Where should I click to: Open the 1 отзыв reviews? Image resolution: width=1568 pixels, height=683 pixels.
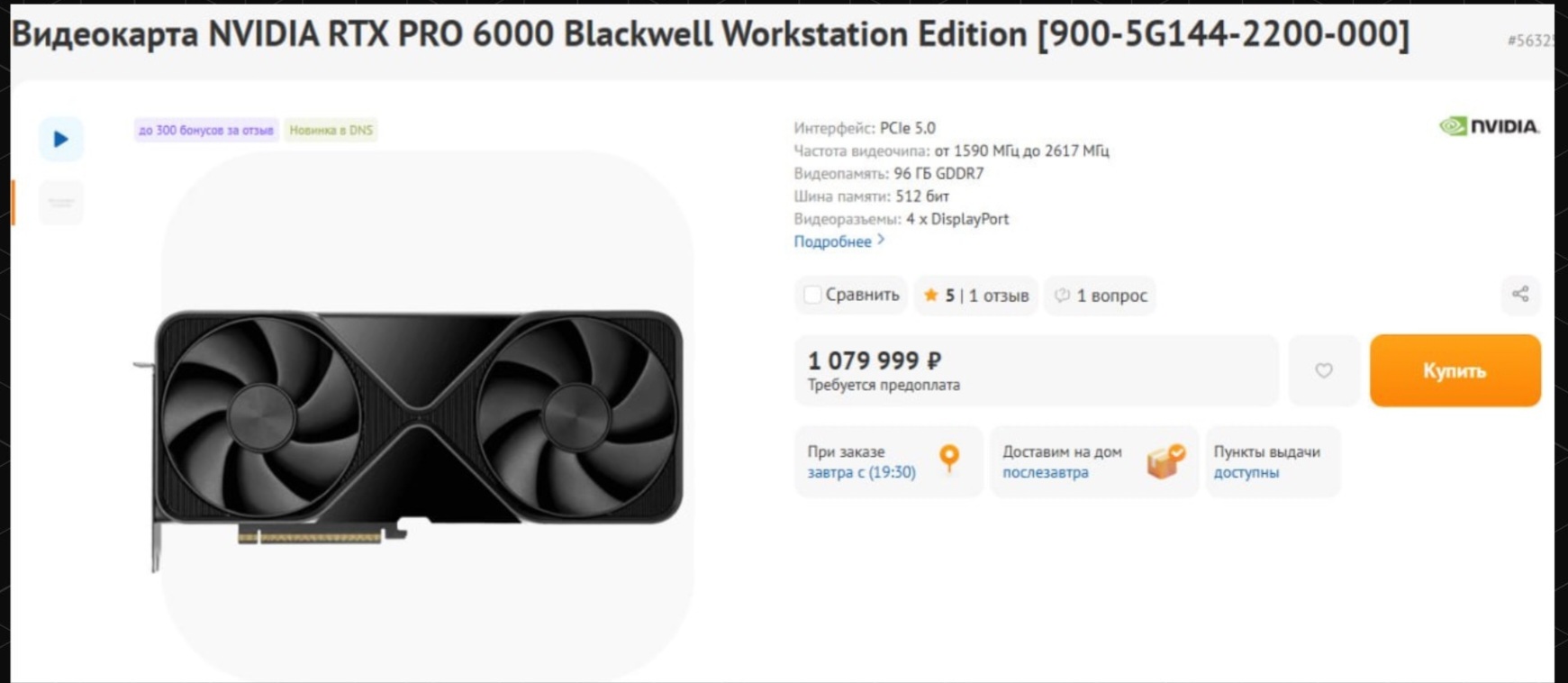coord(998,296)
